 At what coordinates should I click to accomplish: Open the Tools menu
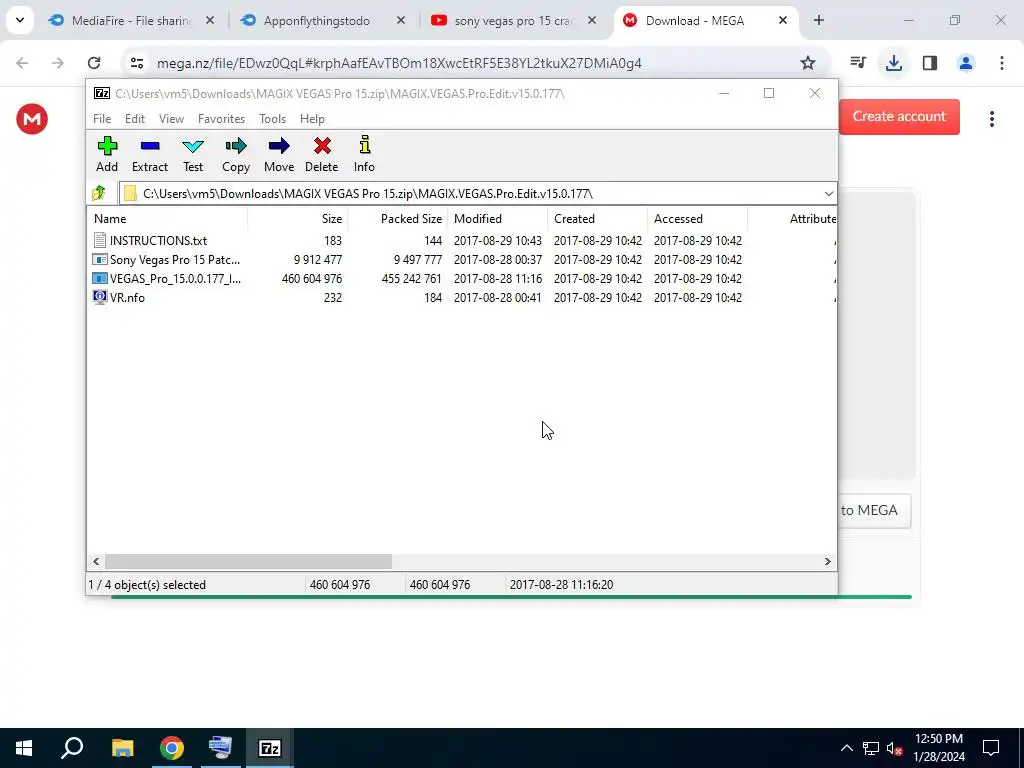pos(272,119)
